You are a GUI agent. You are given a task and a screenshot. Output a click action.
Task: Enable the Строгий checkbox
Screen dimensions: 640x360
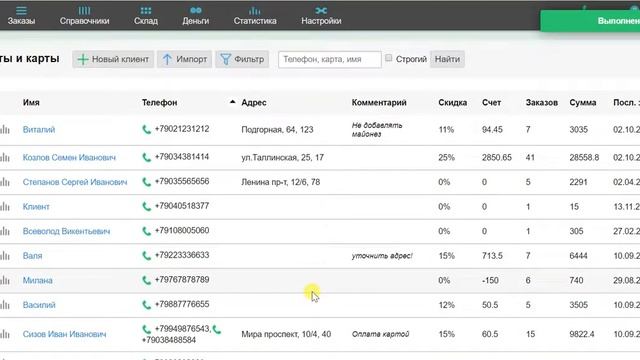point(389,58)
